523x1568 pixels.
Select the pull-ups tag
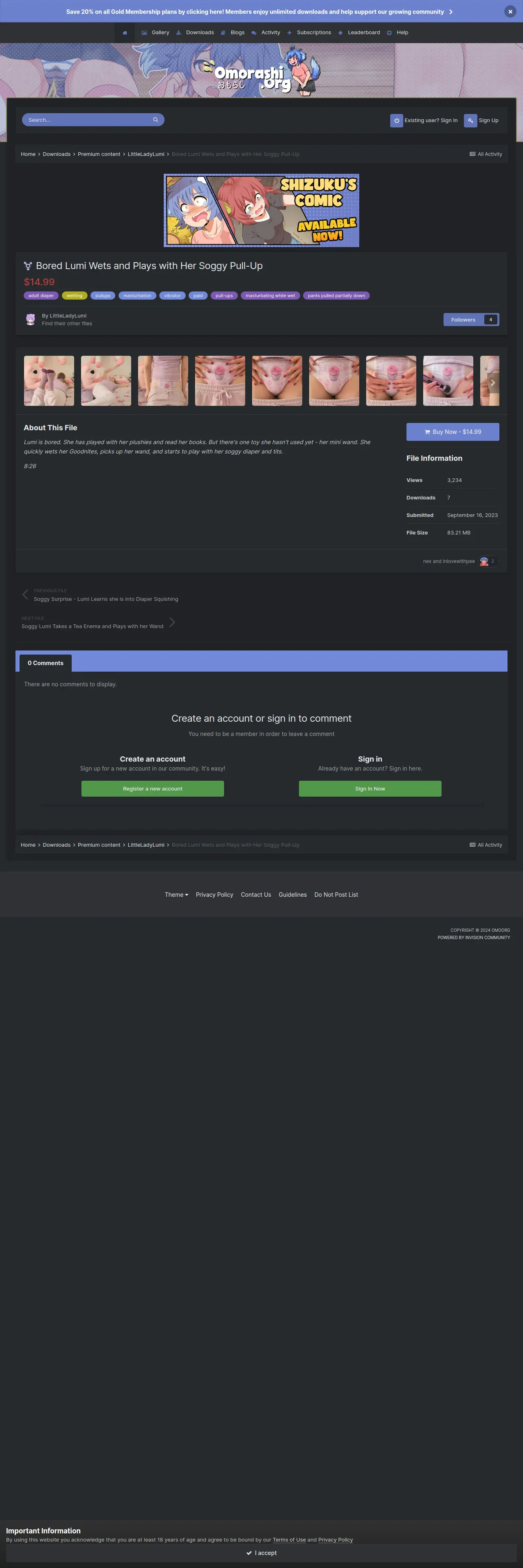tap(224, 296)
